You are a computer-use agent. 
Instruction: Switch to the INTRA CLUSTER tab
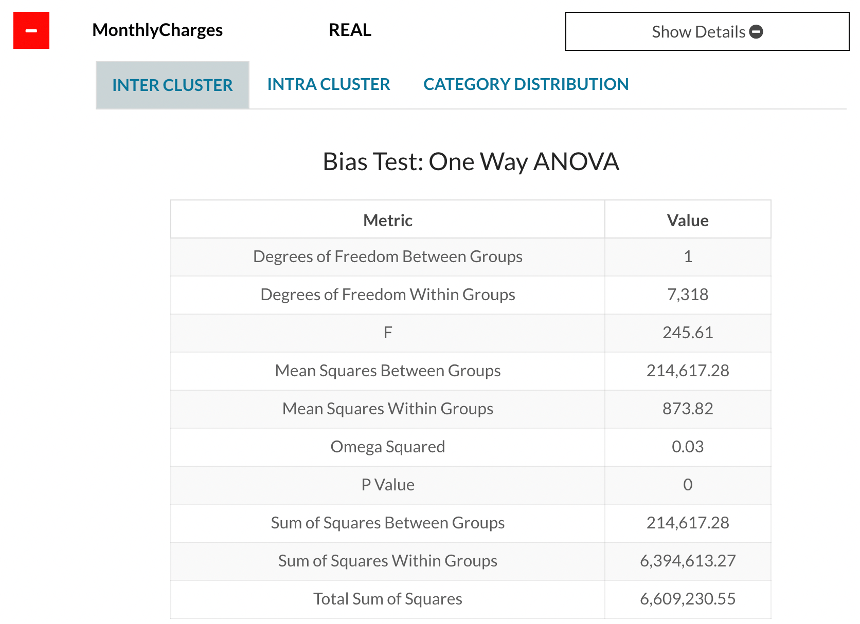[x=328, y=84]
